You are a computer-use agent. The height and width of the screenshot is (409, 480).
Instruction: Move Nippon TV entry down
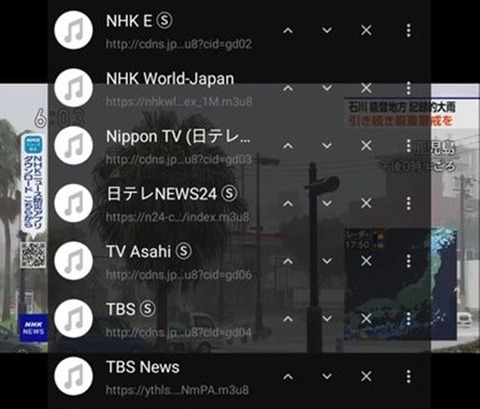(327, 146)
